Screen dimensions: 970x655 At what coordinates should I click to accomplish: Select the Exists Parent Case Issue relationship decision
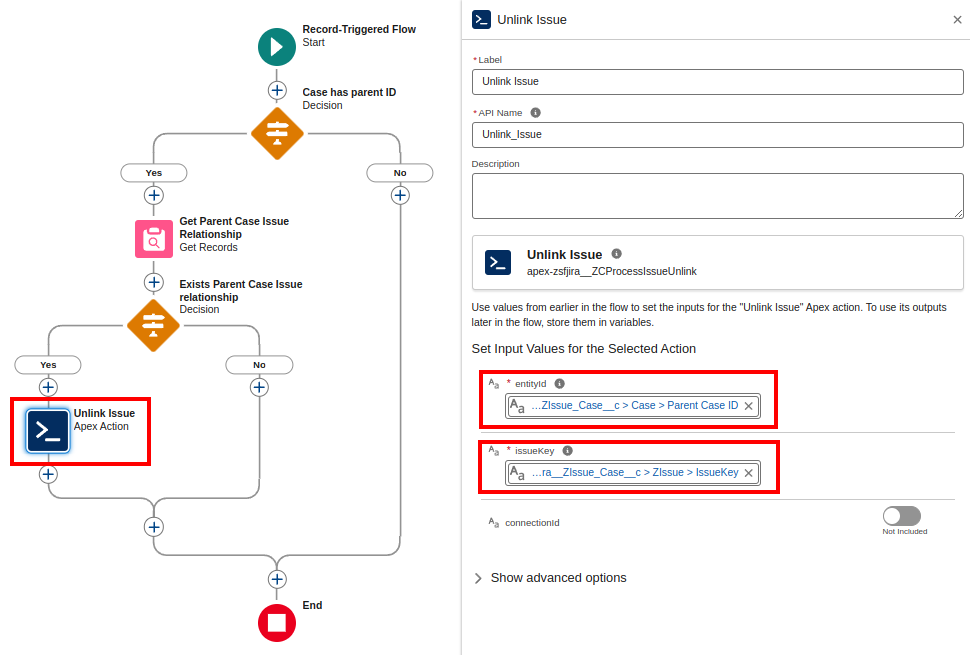153,325
